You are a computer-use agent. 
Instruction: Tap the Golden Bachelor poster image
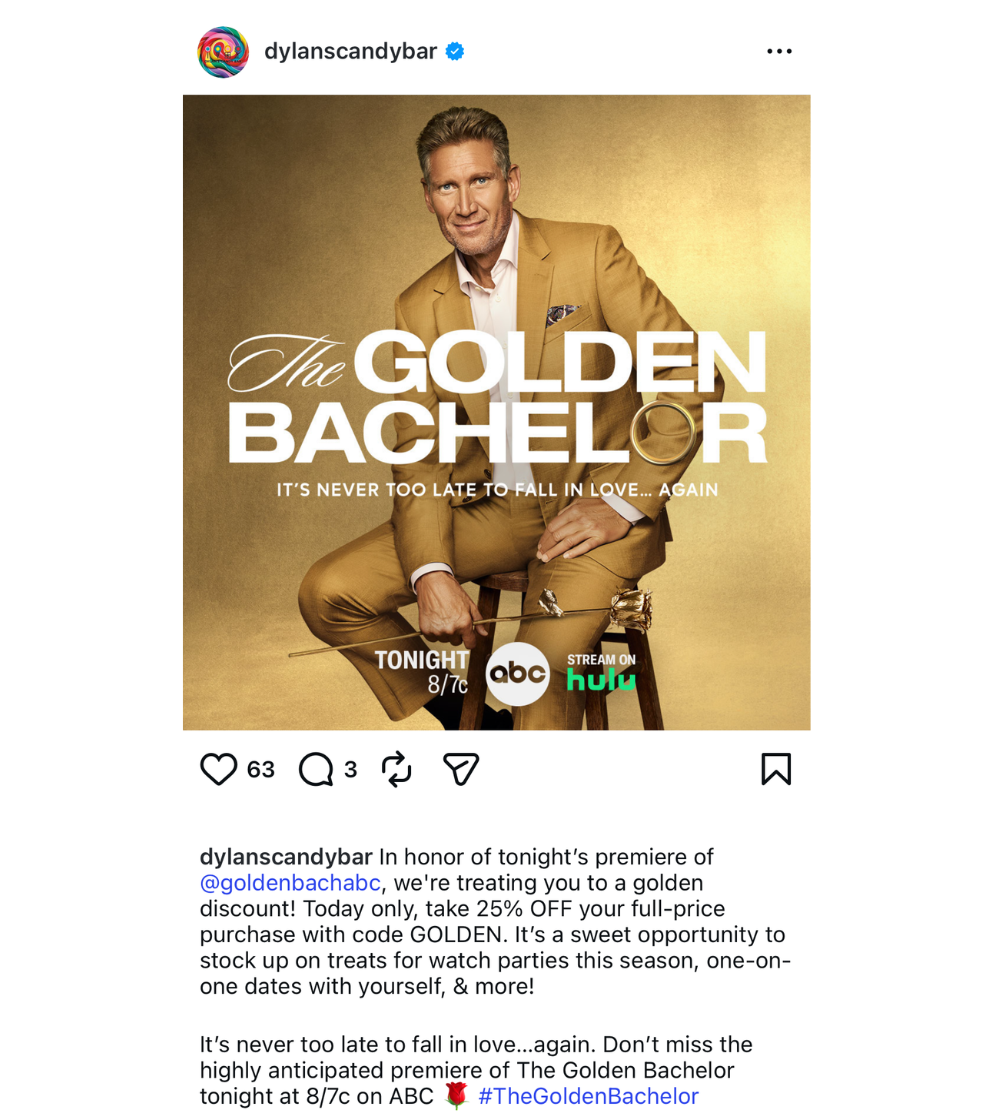coord(496,412)
